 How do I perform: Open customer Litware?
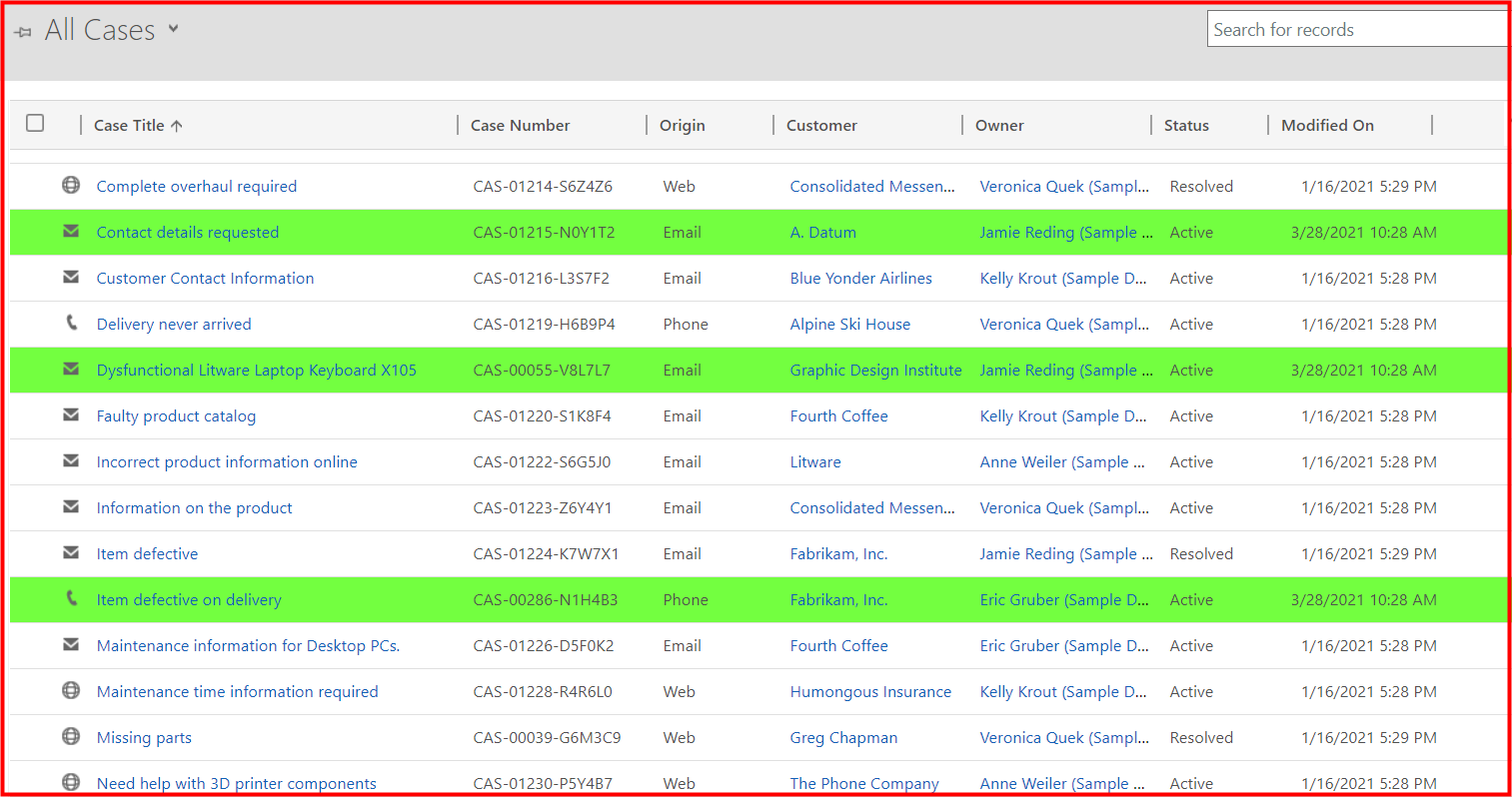tap(815, 462)
